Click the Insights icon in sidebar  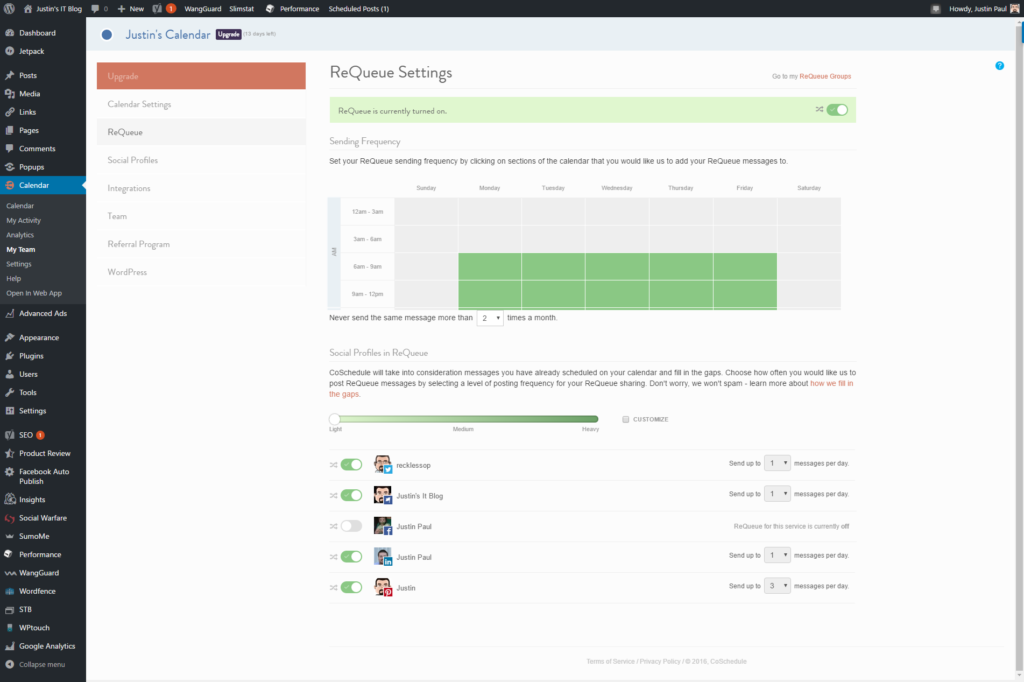pos(10,499)
